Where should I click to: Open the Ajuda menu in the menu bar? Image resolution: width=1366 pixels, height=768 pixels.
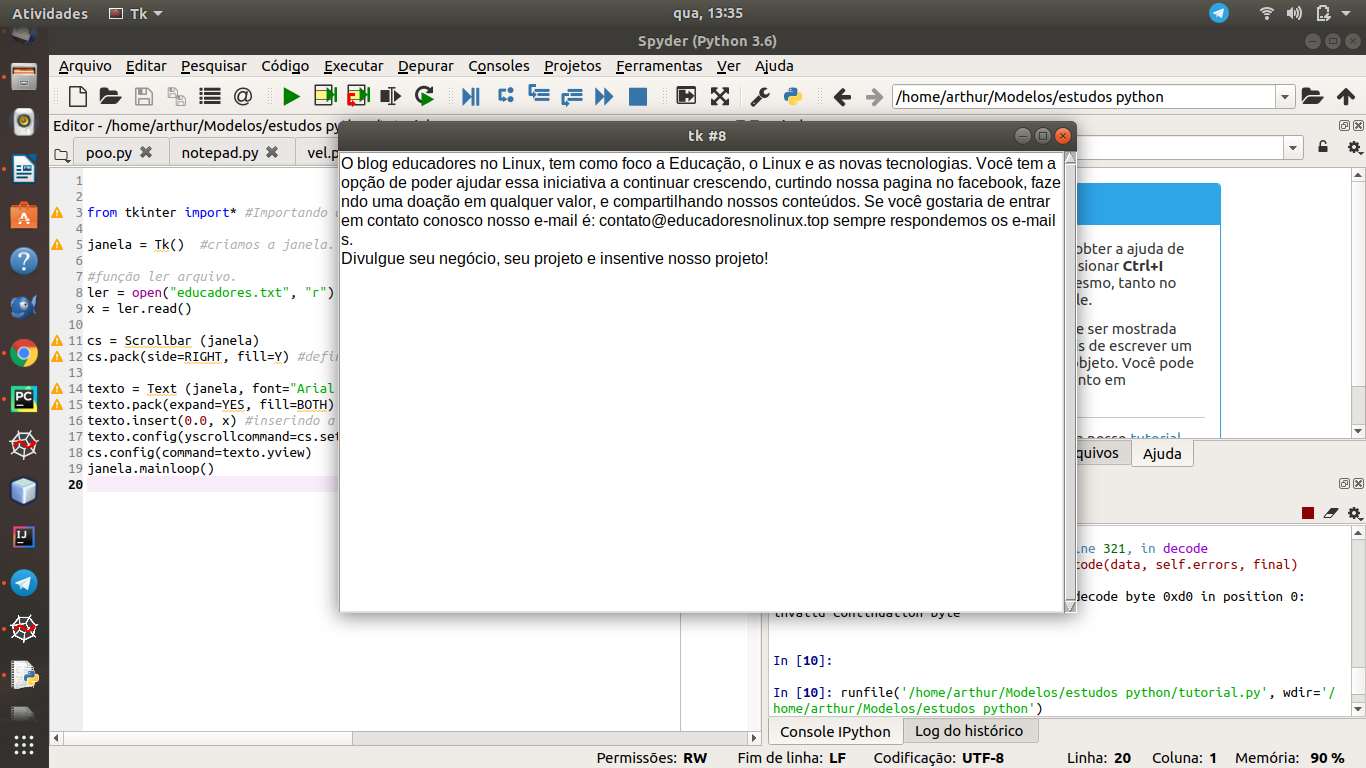pos(774,66)
